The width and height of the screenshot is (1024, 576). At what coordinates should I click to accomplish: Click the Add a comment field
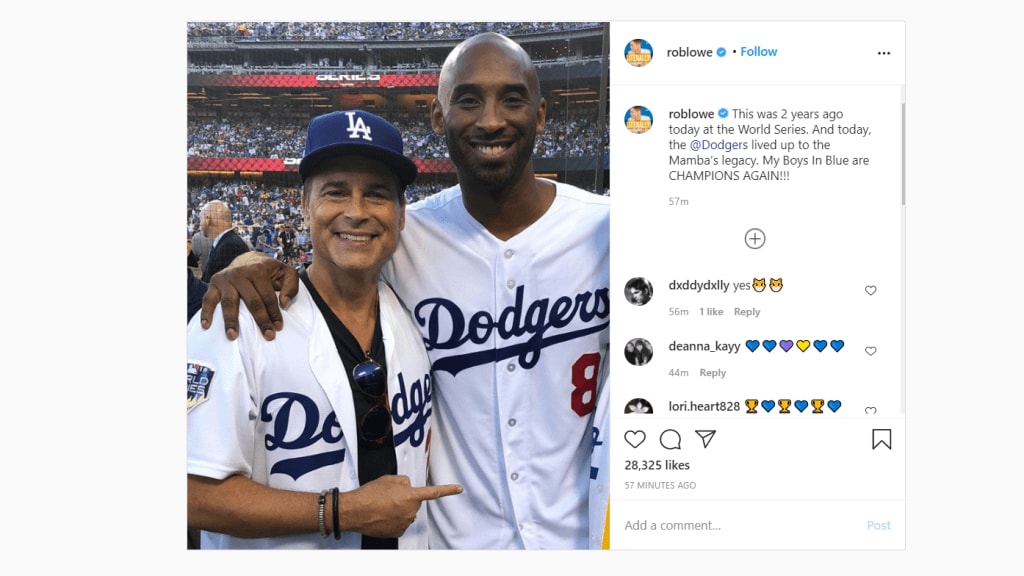740,526
